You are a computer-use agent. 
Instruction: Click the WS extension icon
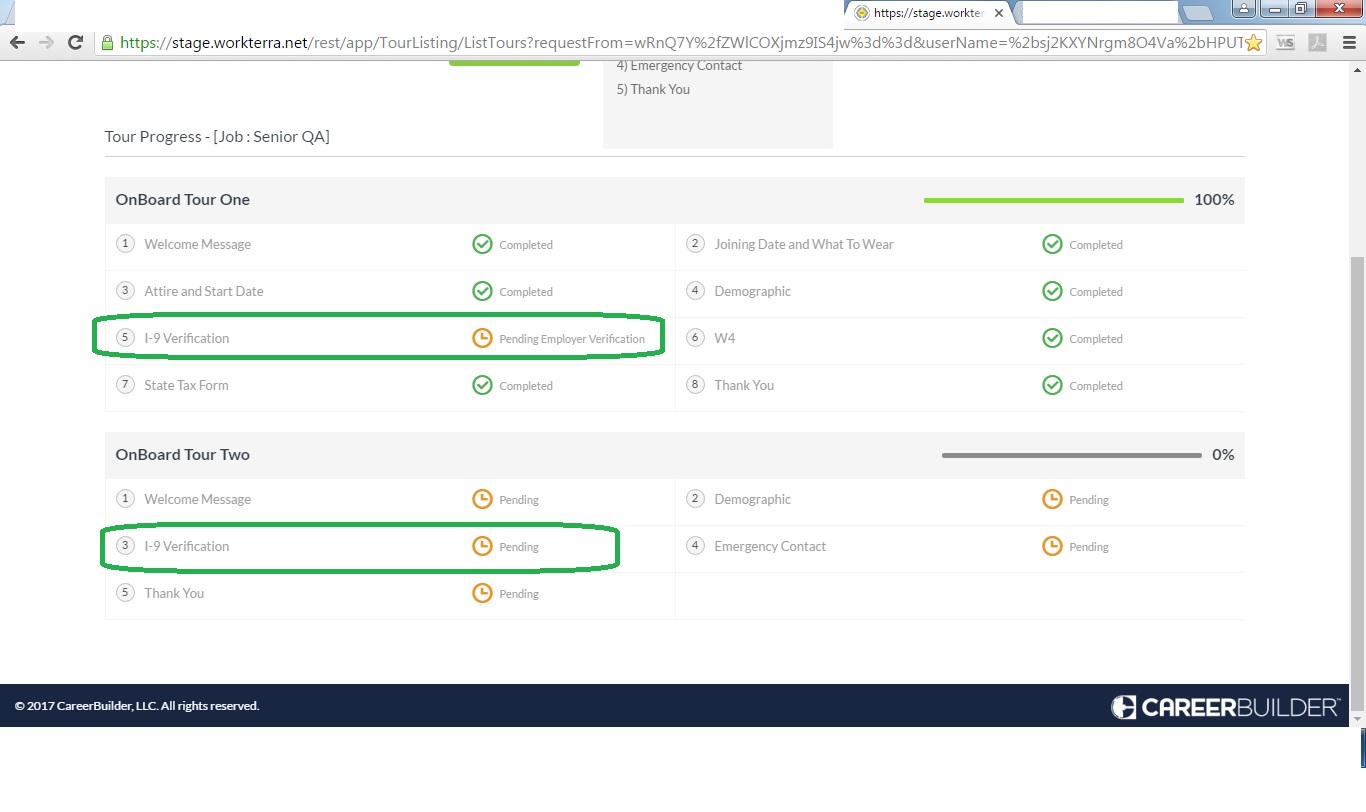coord(1286,43)
